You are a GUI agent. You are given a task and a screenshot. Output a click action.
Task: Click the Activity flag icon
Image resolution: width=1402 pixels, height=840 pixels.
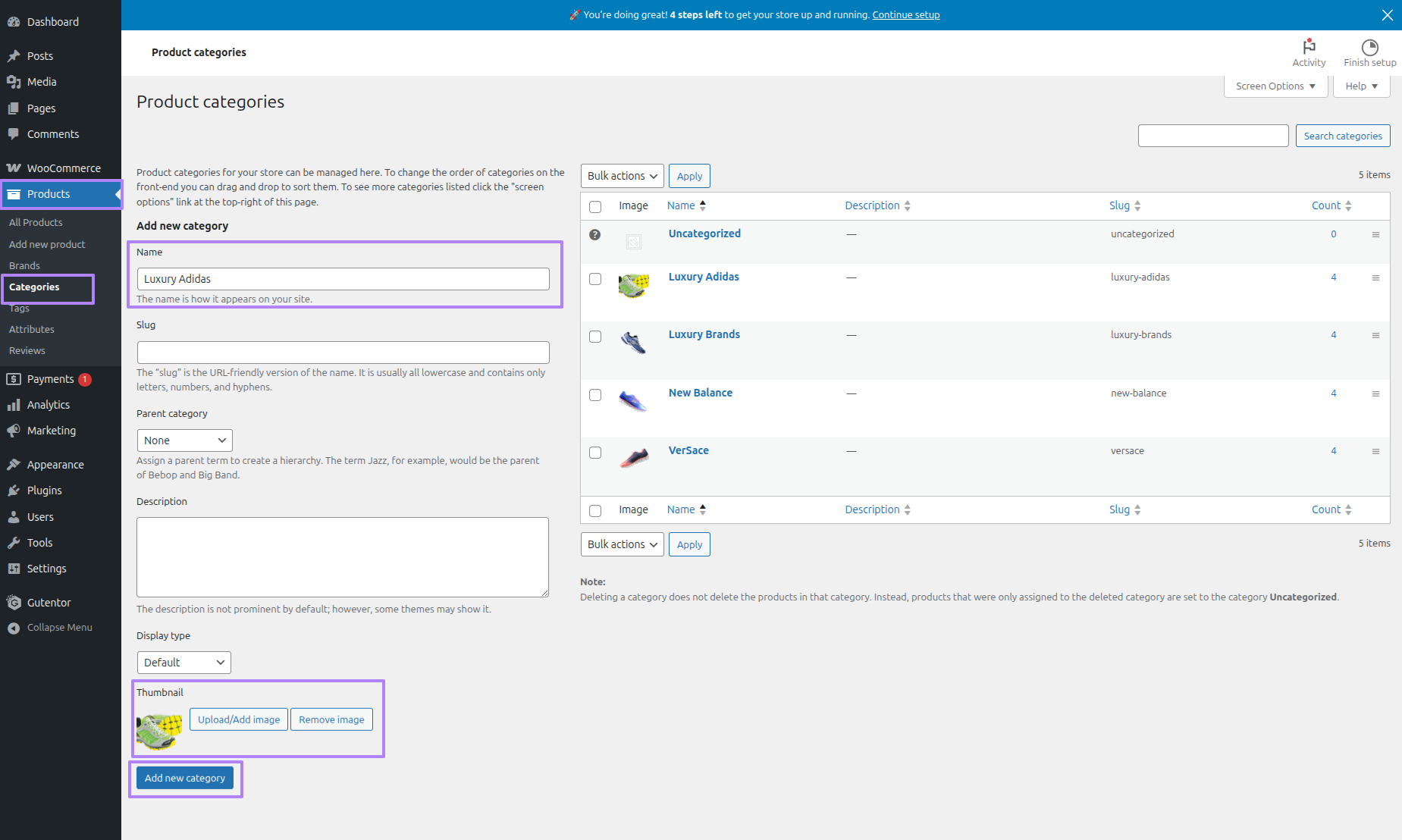tap(1309, 47)
